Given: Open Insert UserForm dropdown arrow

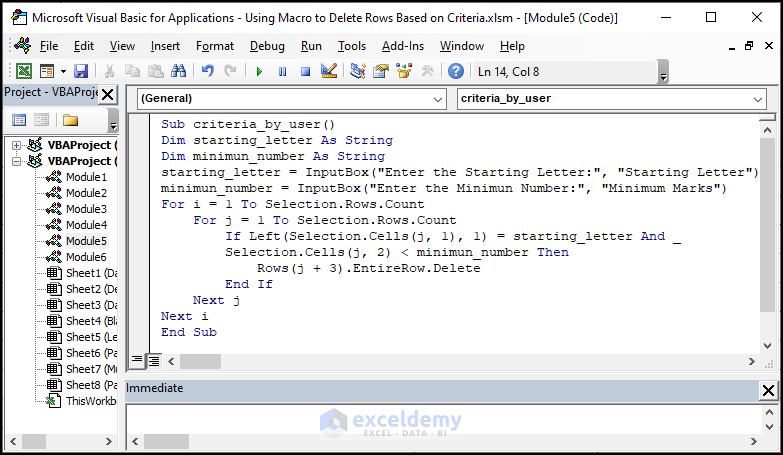Looking at the screenshot, I should [x=63, y=71].
